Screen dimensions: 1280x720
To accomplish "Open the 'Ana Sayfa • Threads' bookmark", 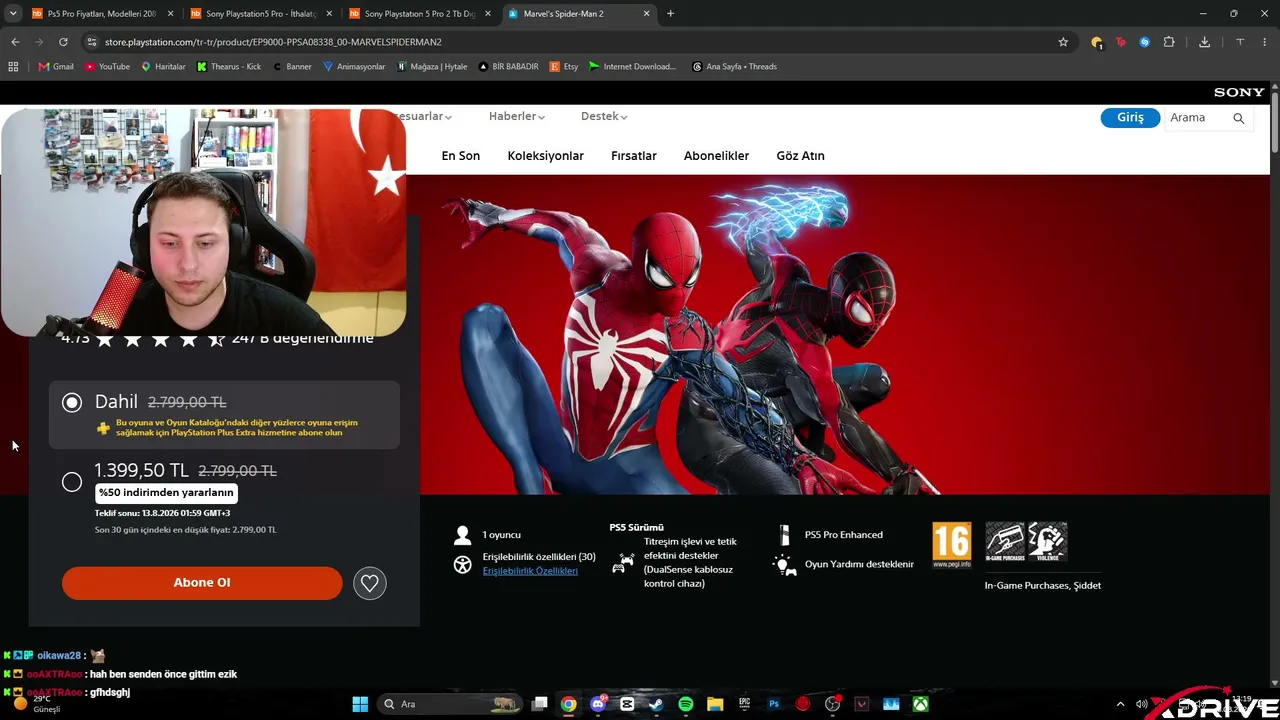I will (x=734, y=67).
